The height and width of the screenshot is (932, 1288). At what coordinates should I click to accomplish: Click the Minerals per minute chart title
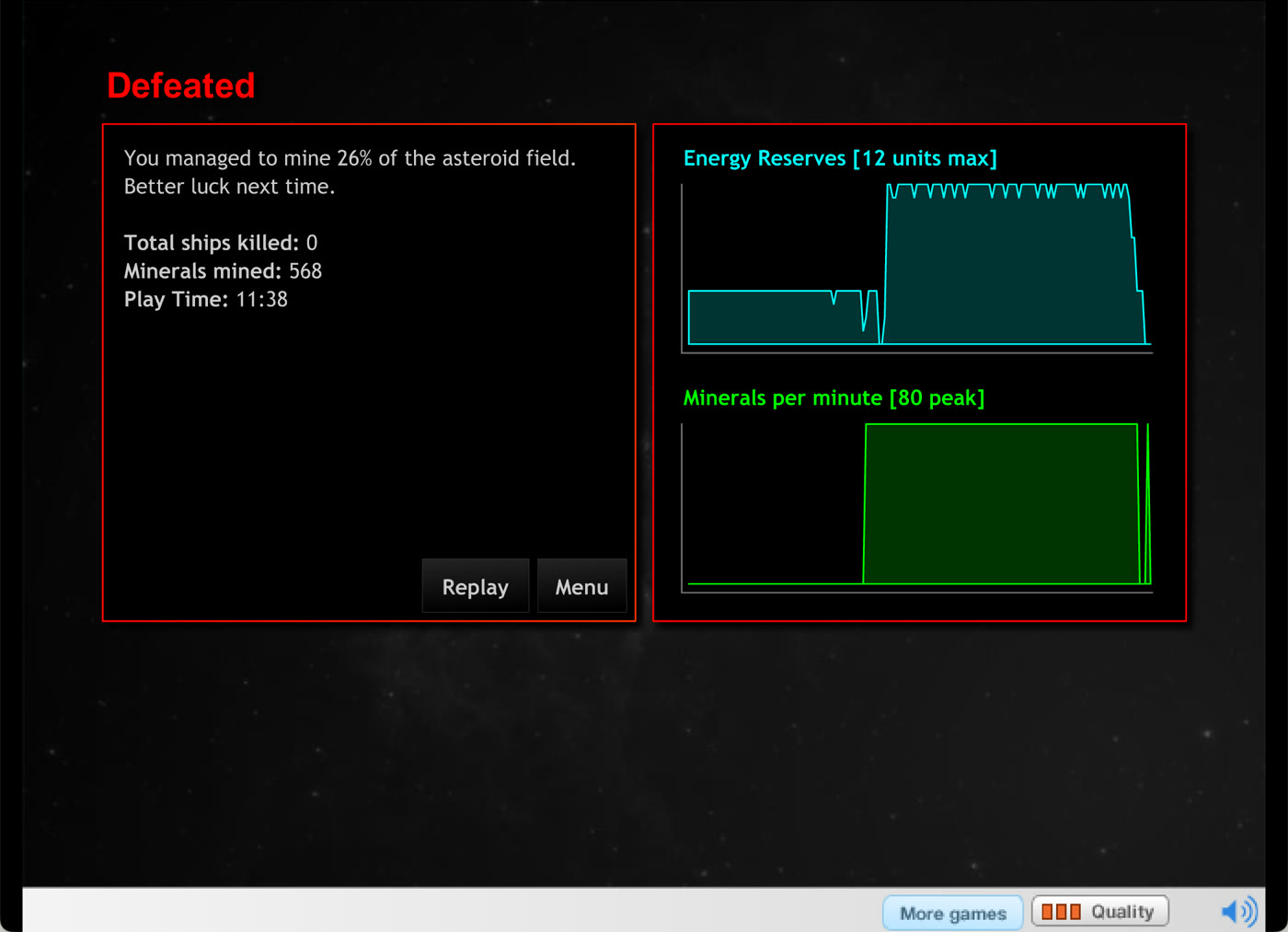834,398
